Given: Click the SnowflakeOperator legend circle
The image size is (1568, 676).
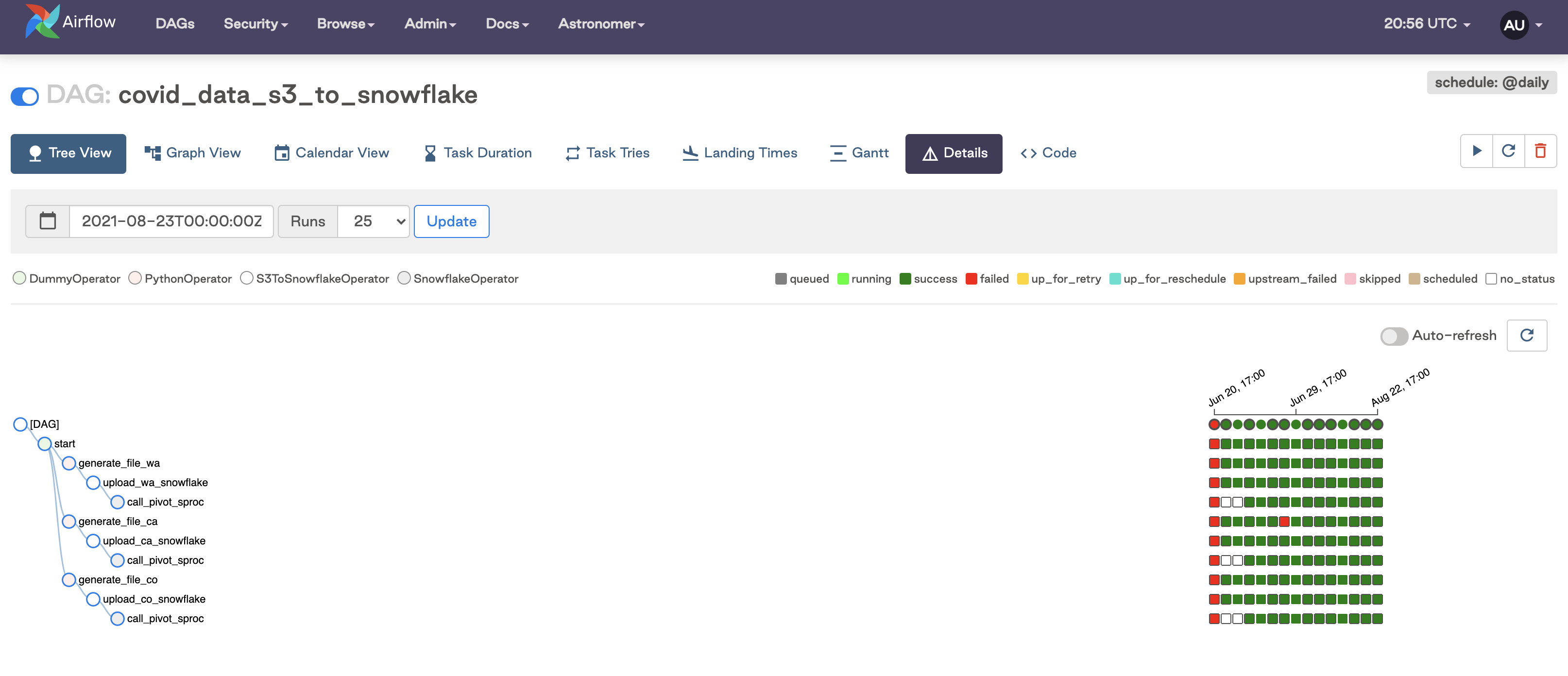Looking at the screenshot, I should click(404, 278).
